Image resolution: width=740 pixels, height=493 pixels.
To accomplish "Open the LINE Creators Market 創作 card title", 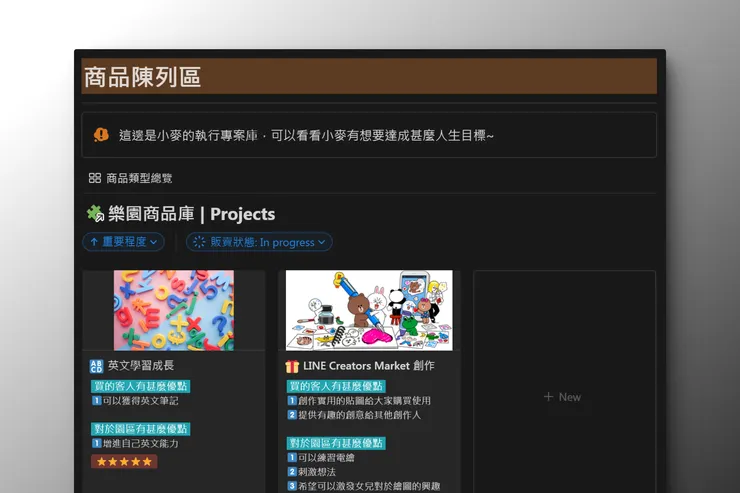I will click(369, 366).
